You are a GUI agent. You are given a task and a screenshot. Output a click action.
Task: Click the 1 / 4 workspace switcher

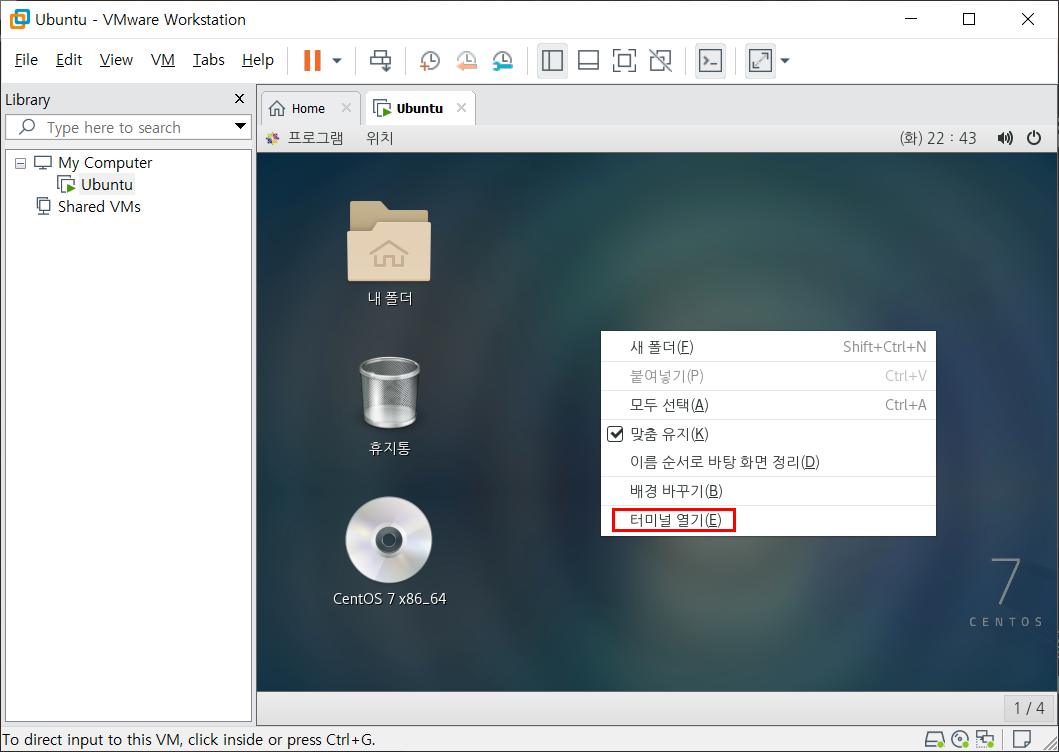click(1029, 707)
